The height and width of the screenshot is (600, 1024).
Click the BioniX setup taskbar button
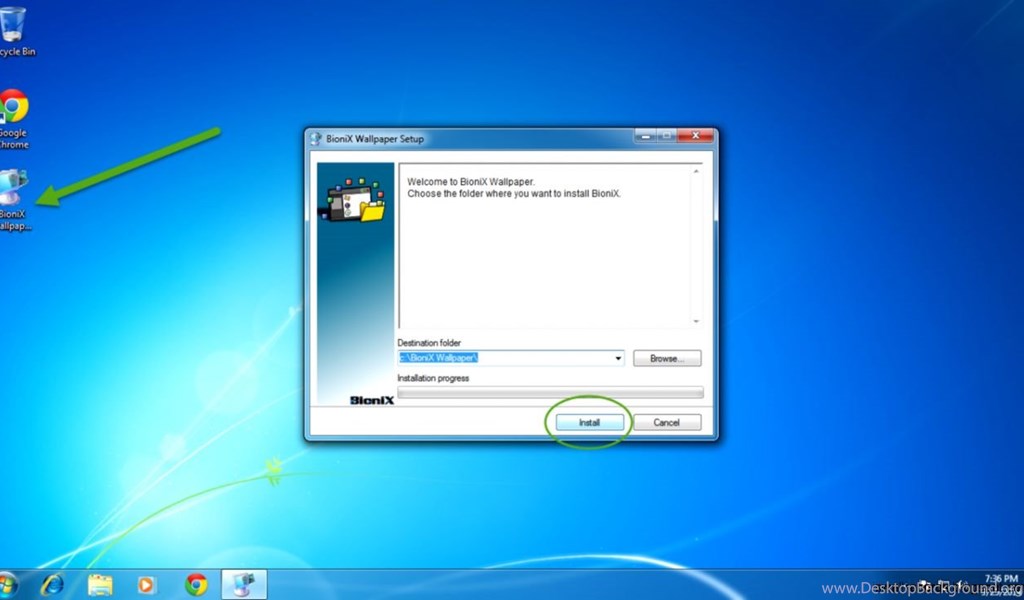click(244, 584)
